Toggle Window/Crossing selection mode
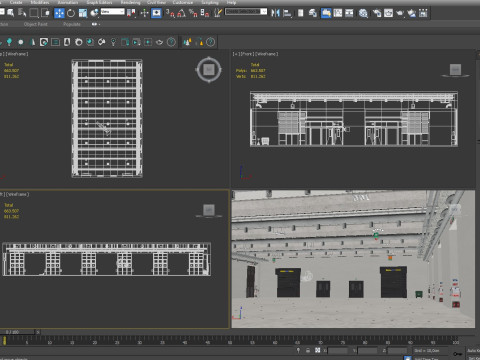 [45, 13]
